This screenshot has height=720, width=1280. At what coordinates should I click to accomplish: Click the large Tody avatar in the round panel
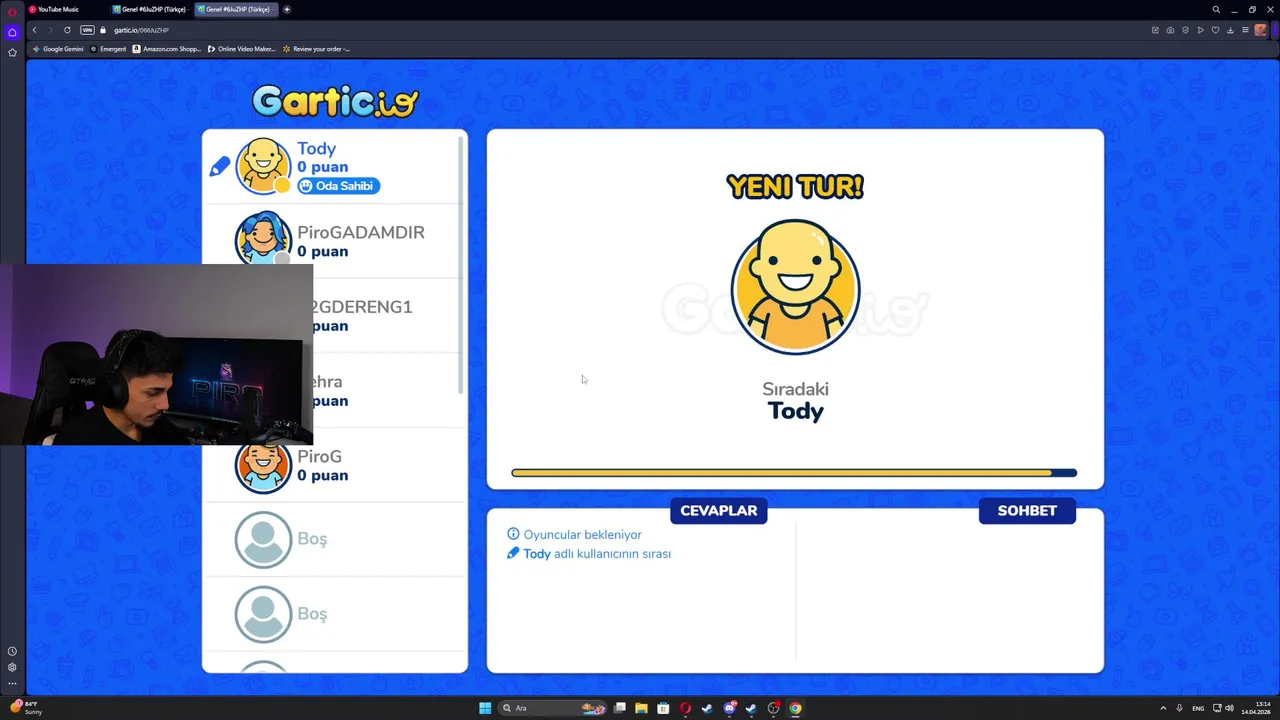795,287
